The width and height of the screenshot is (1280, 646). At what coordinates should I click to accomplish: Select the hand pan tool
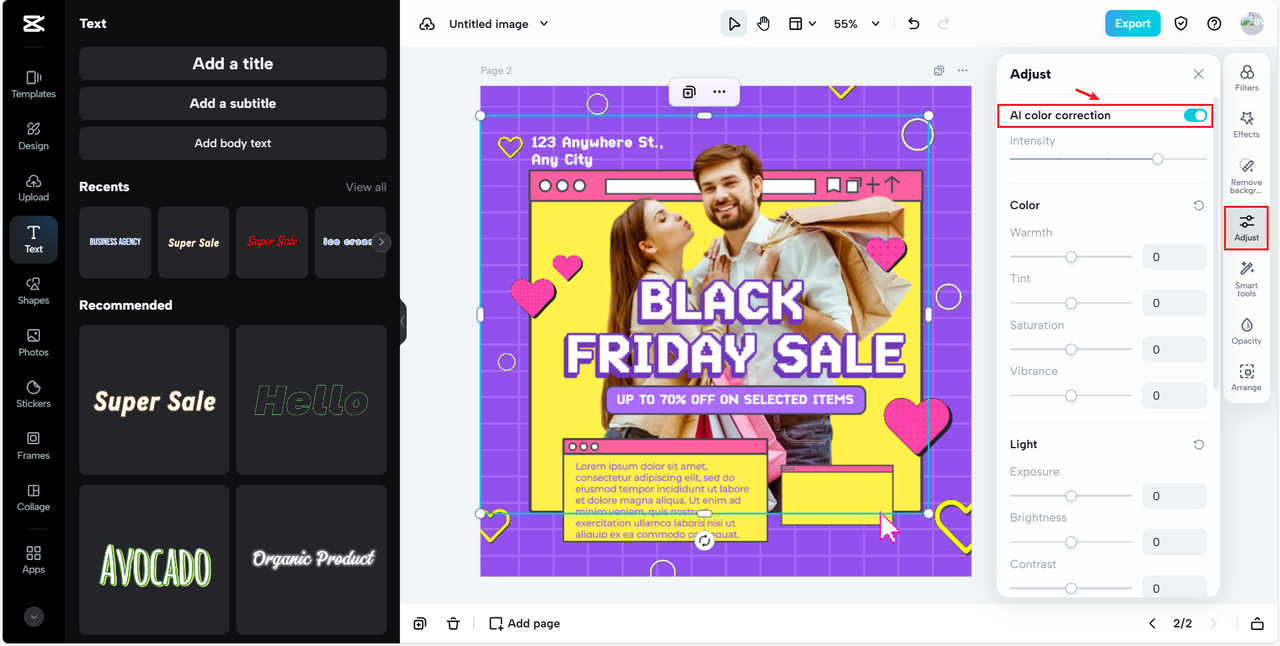(764, 24)
